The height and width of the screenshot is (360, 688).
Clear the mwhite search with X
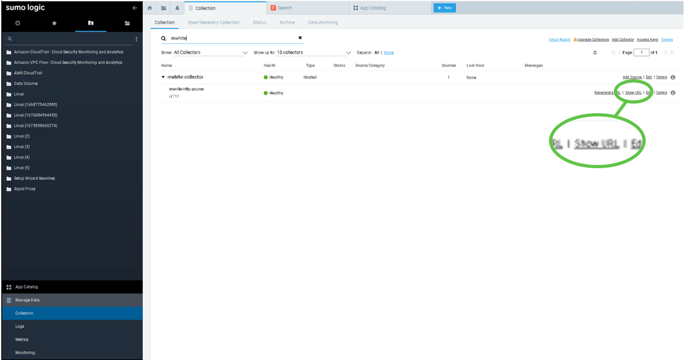[x=300, y=38]
